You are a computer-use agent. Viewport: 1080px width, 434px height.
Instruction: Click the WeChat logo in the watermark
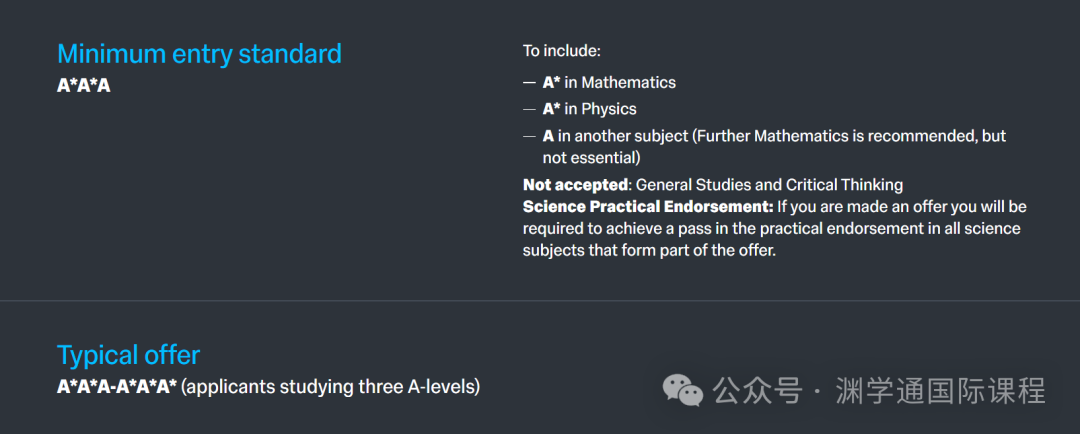click(682, 391)
